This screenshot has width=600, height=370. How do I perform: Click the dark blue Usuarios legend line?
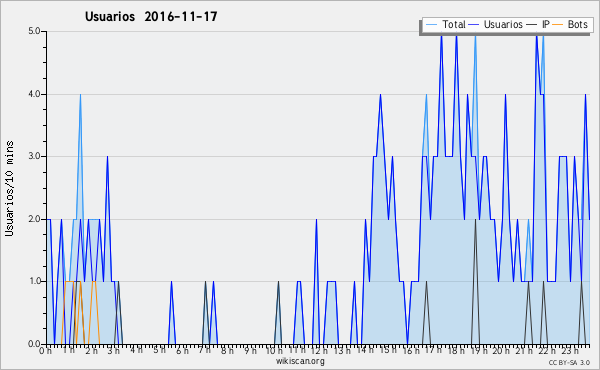tap(474, 24)
